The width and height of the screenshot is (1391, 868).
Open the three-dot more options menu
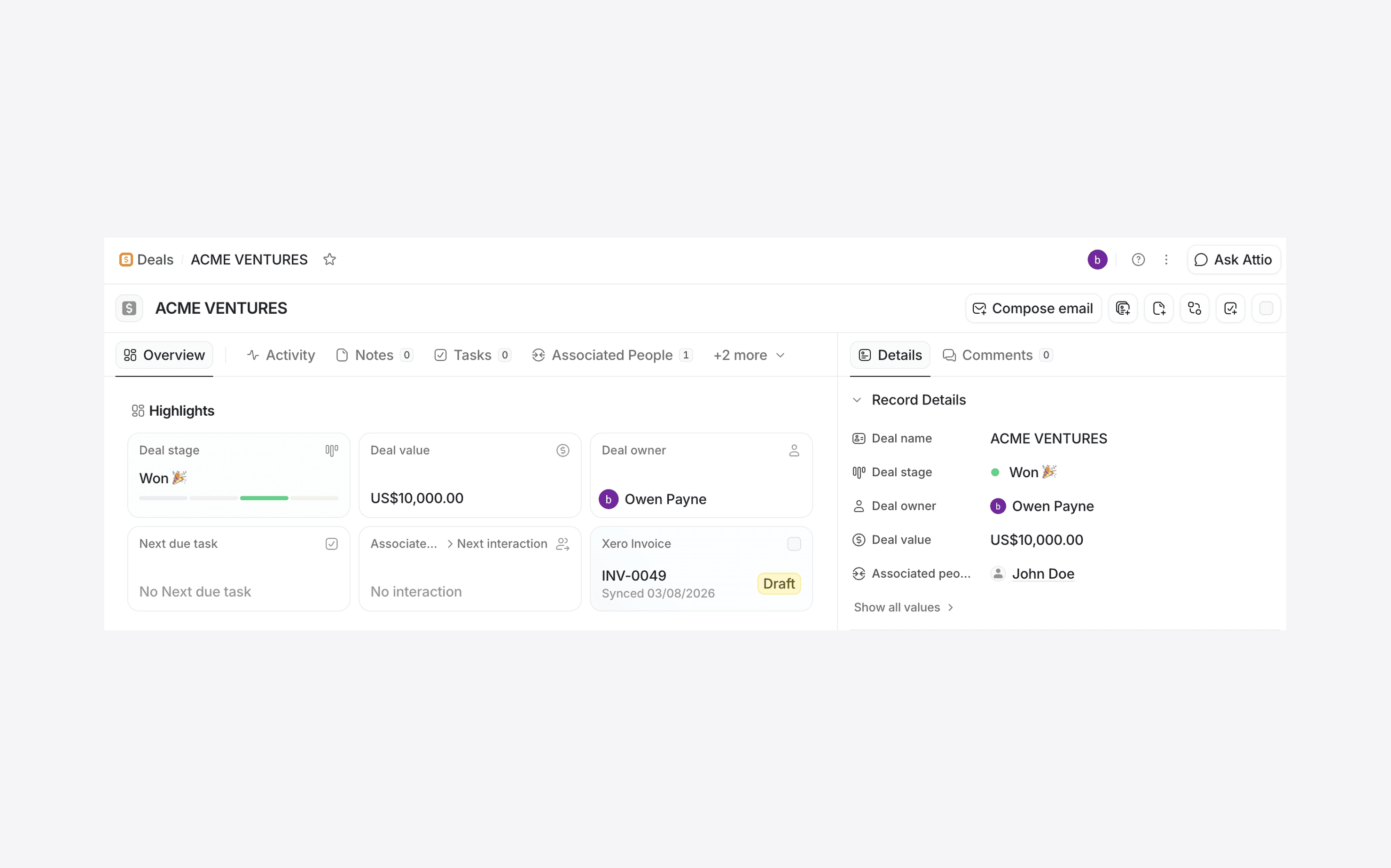coord(1166,259)
